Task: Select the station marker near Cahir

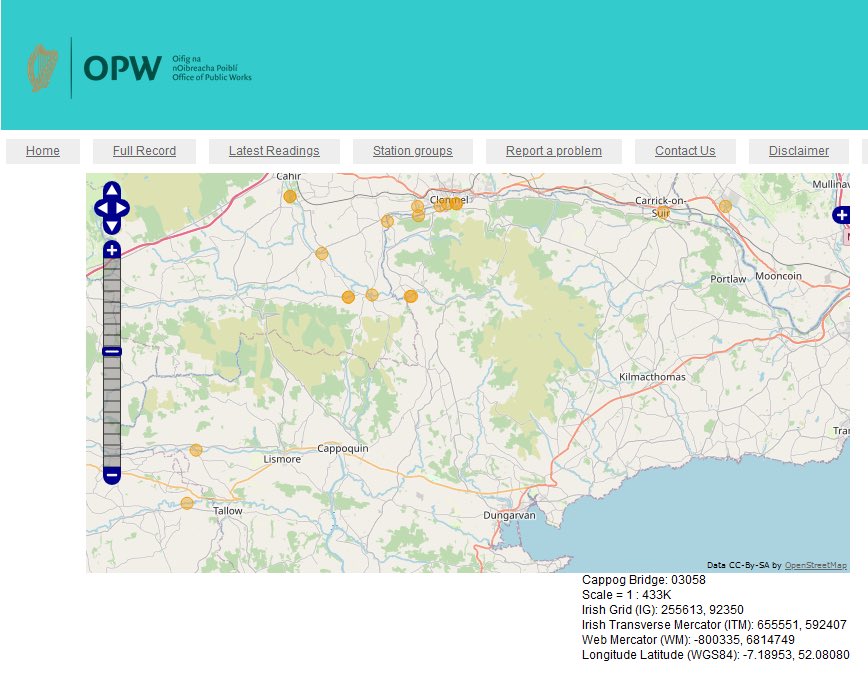Action: 288,197
